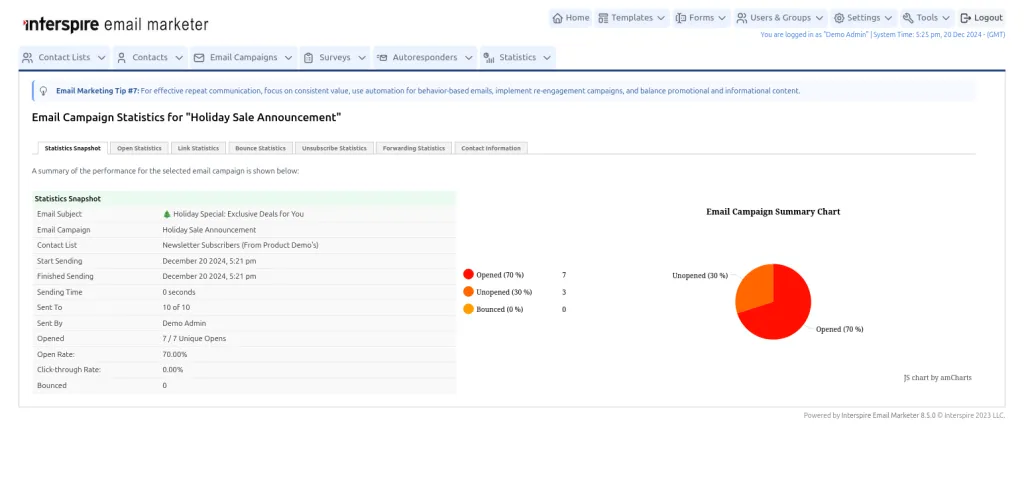Open the Statistics menu label

tap(517, 57)
